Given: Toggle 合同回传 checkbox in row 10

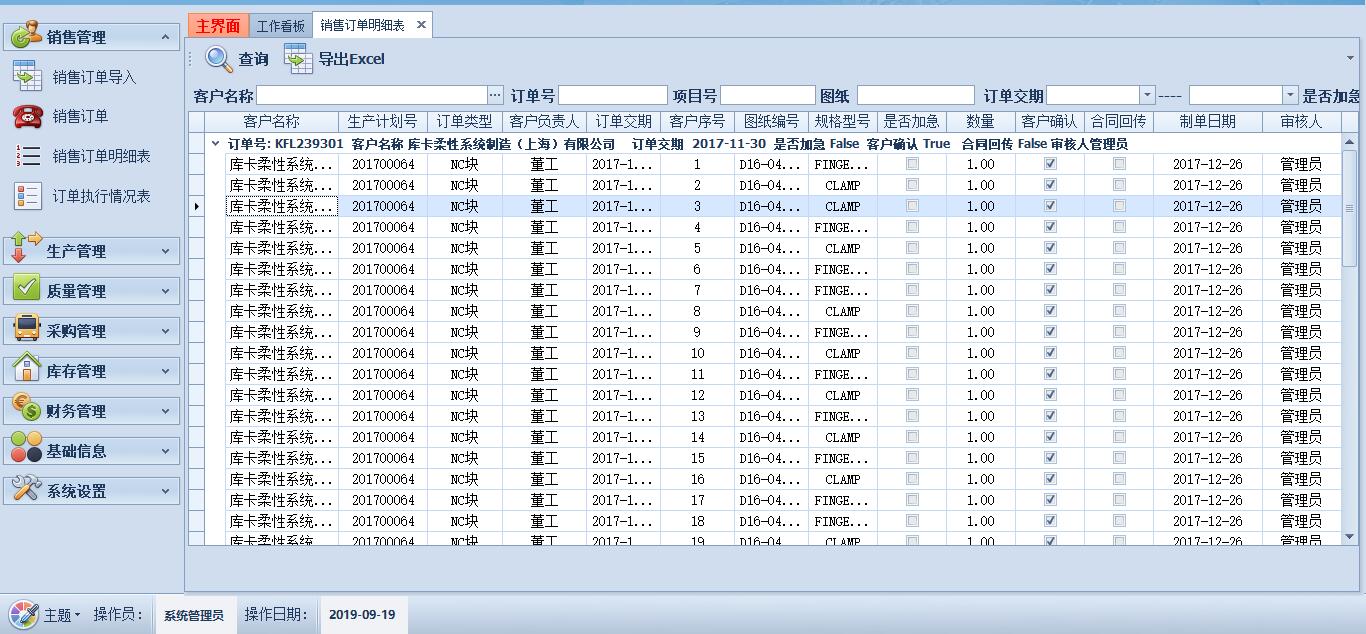Looking at the screenshot, I should [x=1119, y=352].
